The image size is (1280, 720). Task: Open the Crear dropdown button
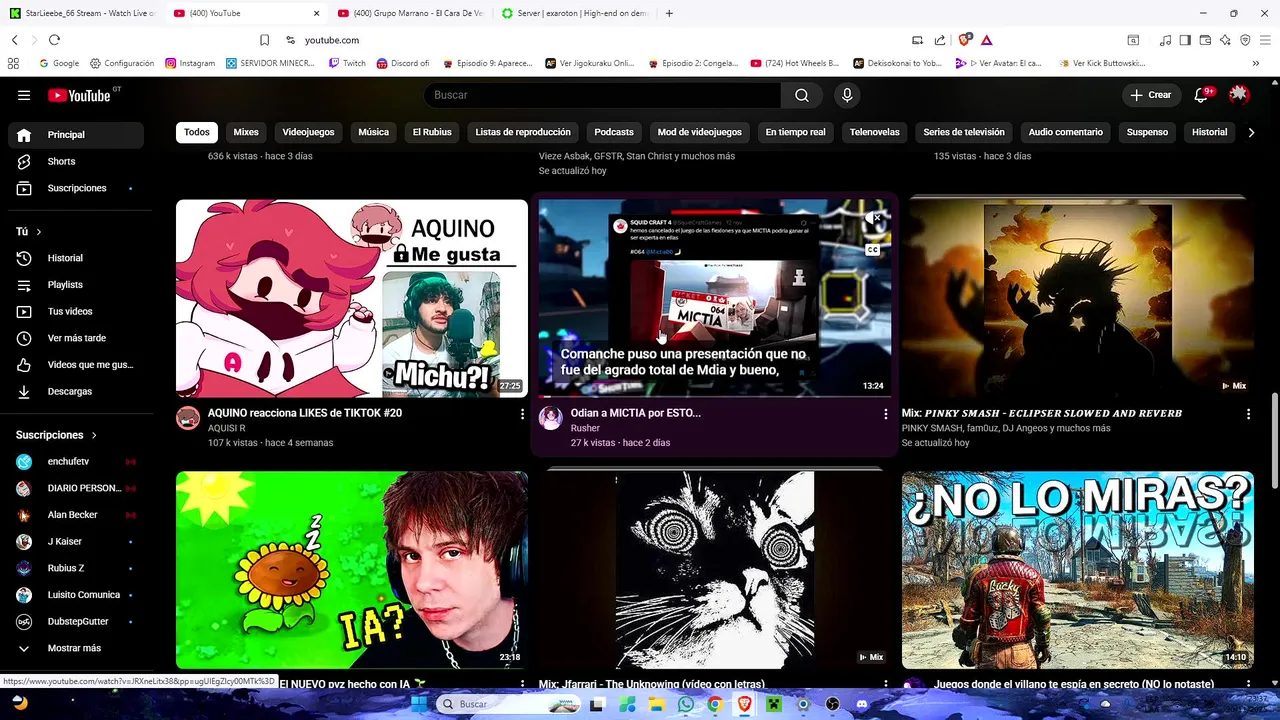pos(1150,95)
